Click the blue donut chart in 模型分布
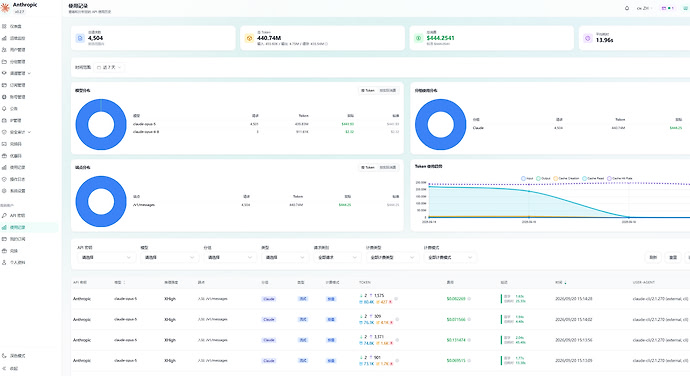 tap(101, 124)
